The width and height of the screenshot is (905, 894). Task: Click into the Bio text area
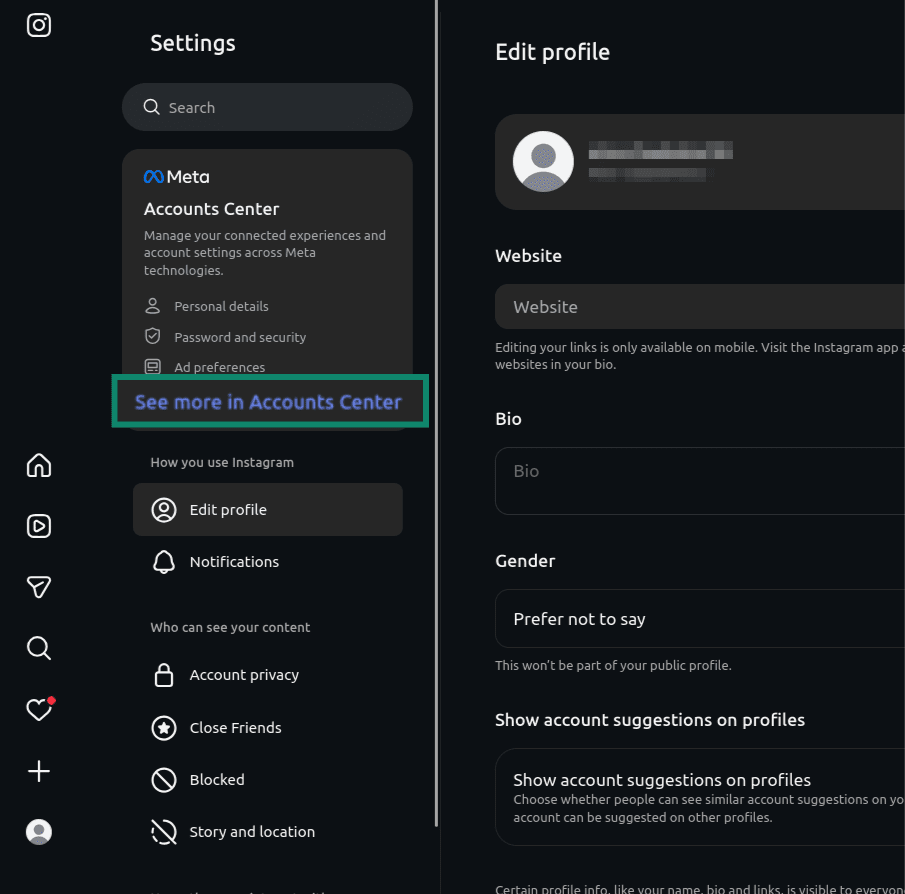click(x=700, y=481)
